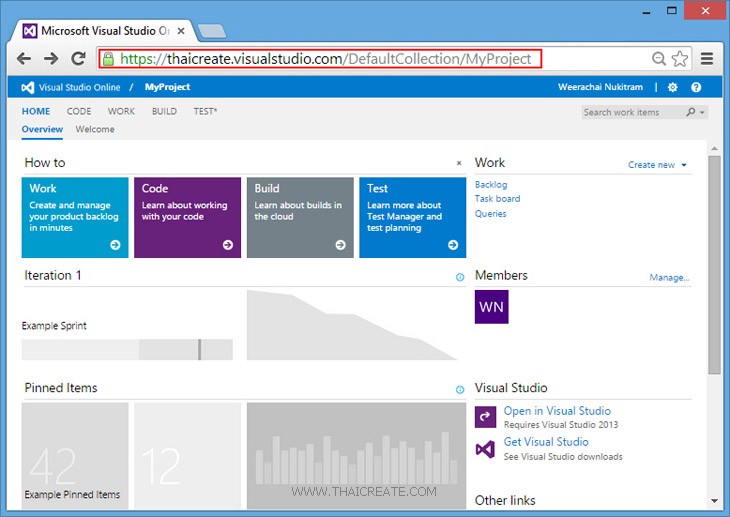Click 'See Visual Studio downloads' text
Viewport: 730px width, 517px height.
point(563,456)
